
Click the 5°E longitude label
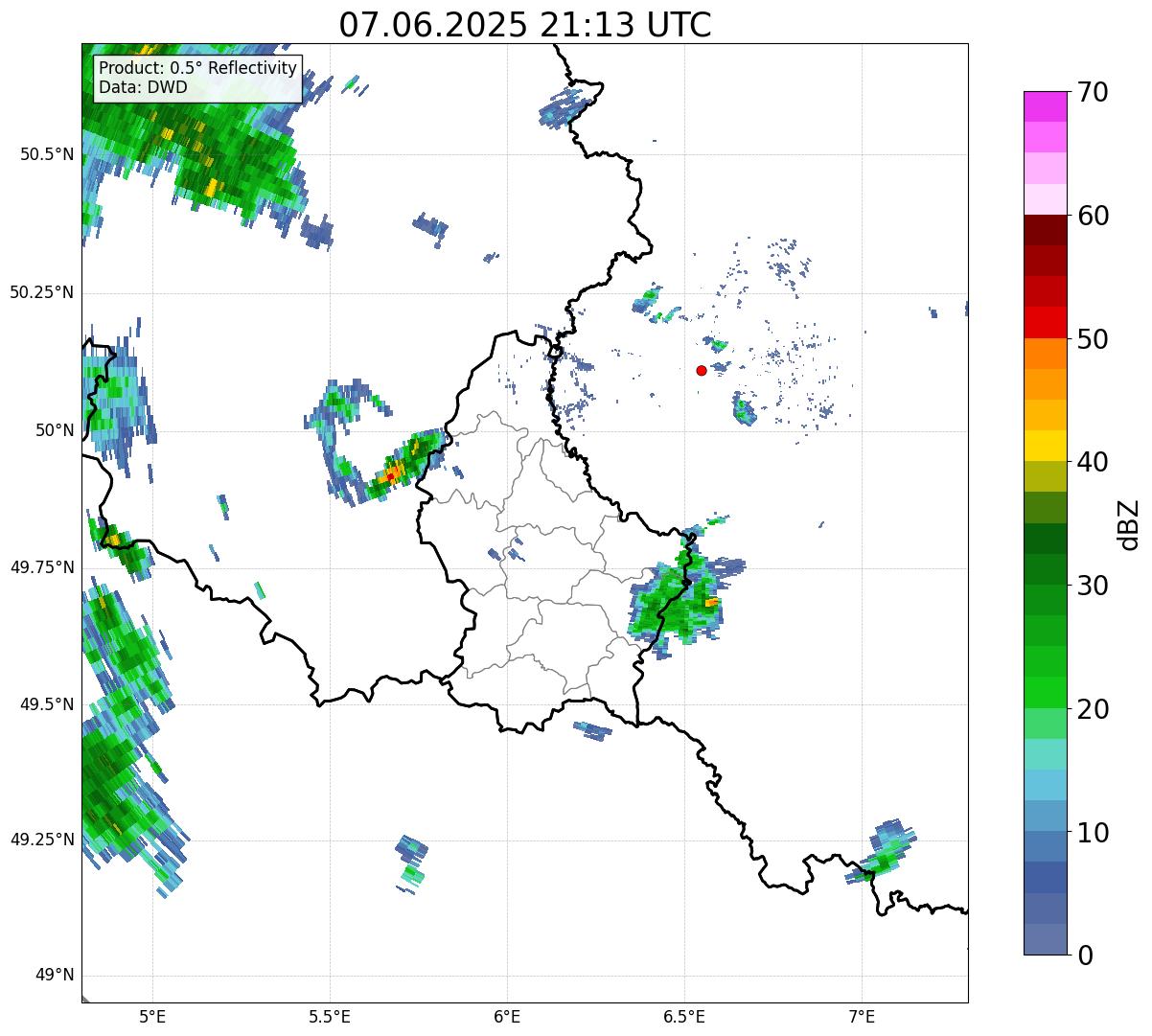point(152,1016)
